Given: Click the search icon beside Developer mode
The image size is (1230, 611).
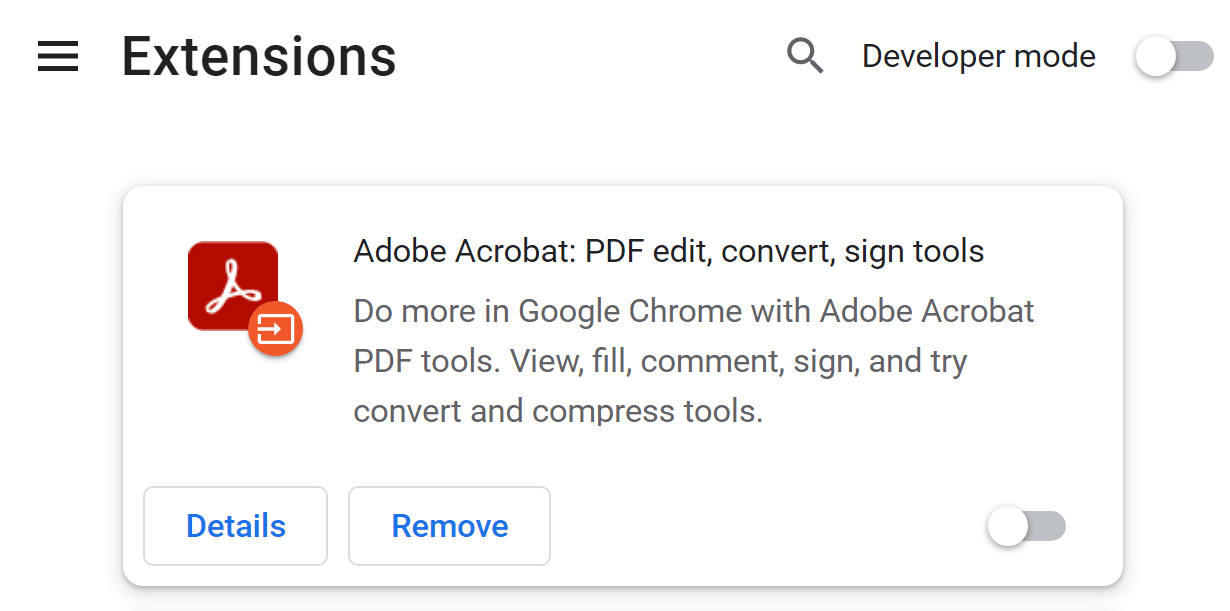Looking at the screenshot, I should (x=805, y=57).
